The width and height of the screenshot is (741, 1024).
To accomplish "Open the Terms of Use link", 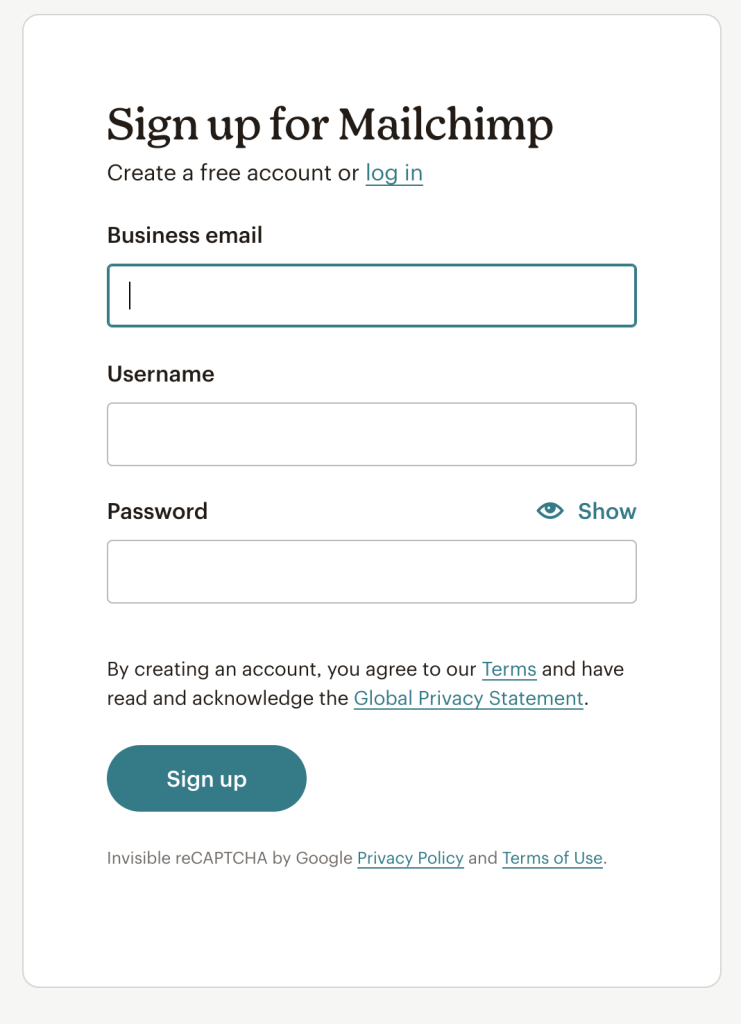I will tap(552, 858).
